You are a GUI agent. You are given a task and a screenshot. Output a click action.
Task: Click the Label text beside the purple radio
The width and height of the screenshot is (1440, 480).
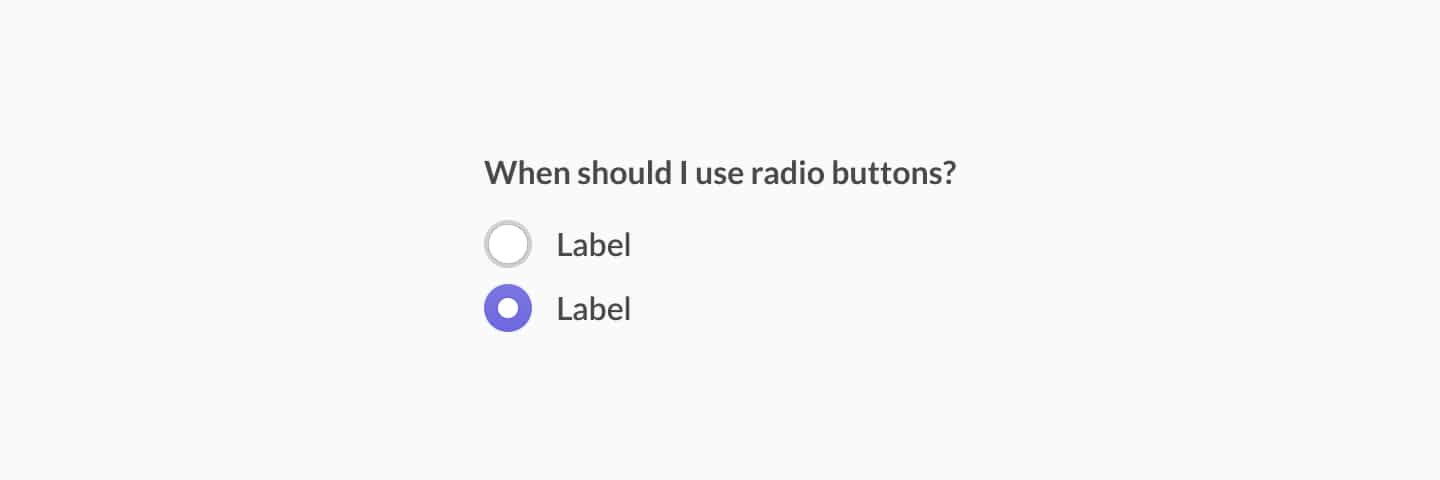pos(594,309)
